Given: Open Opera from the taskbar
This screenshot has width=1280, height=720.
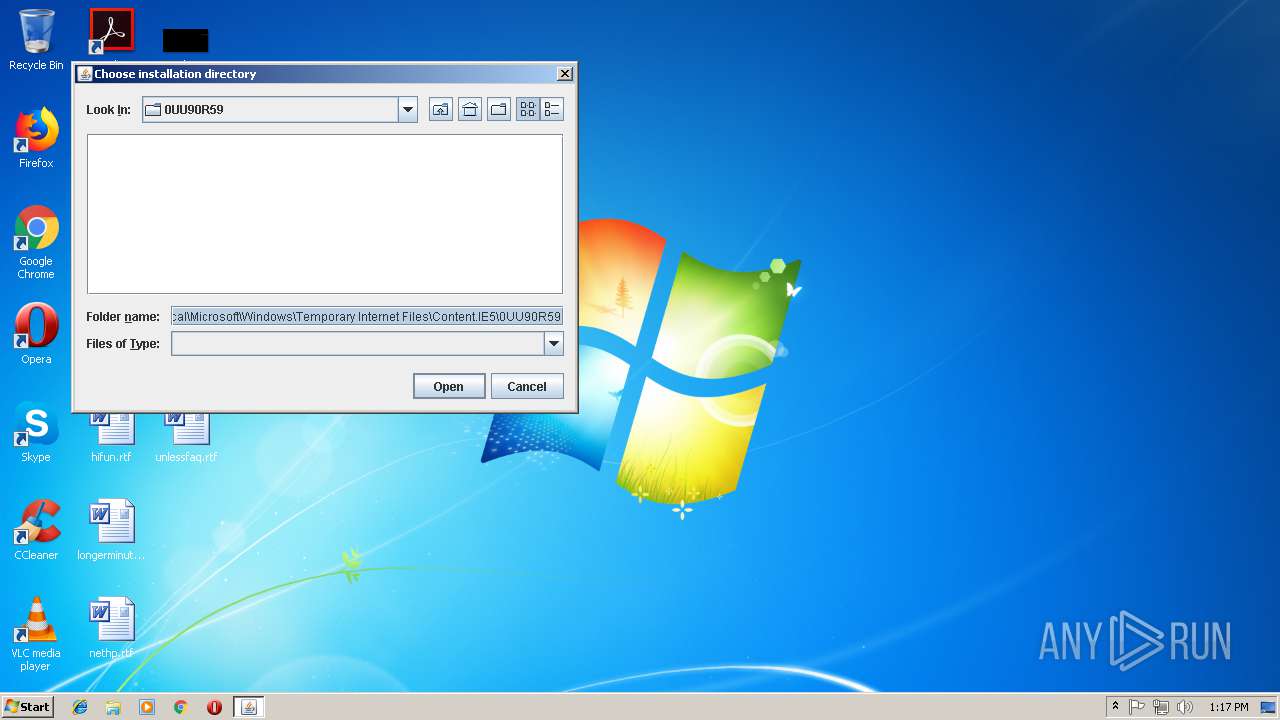Looking at the screenshot, I should [x=214, y=707].
